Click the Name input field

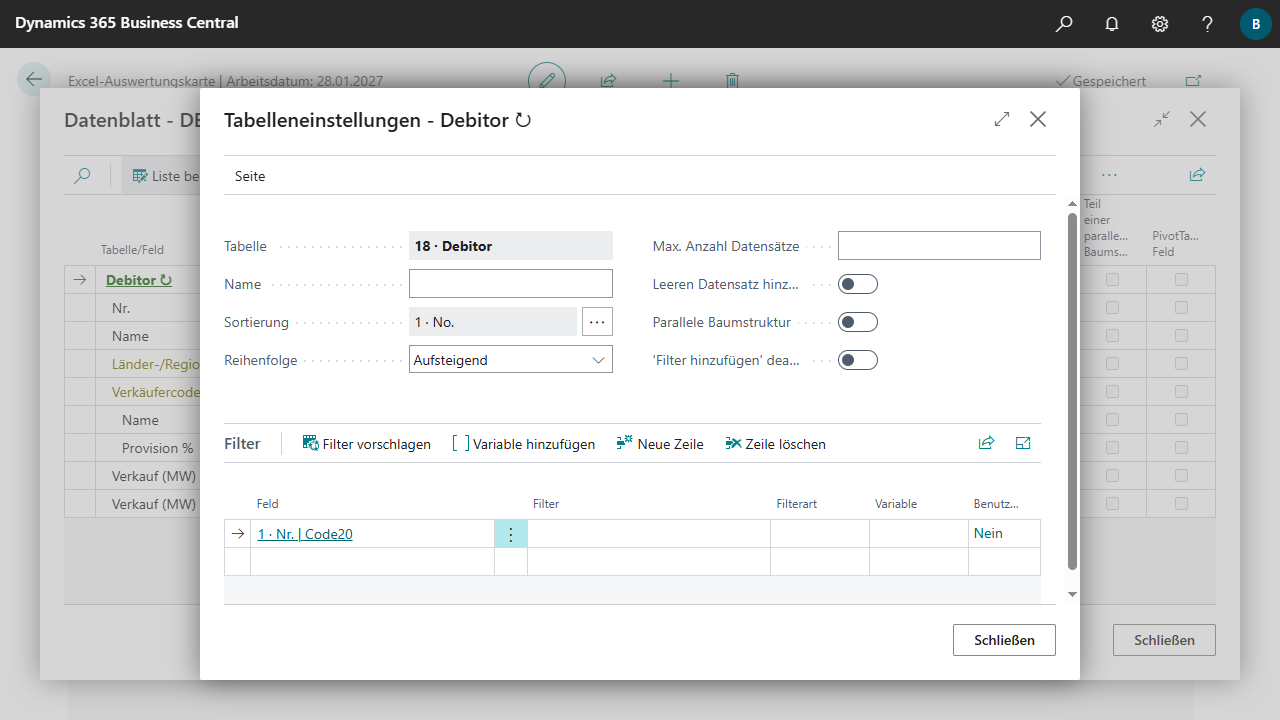point(510,284)
